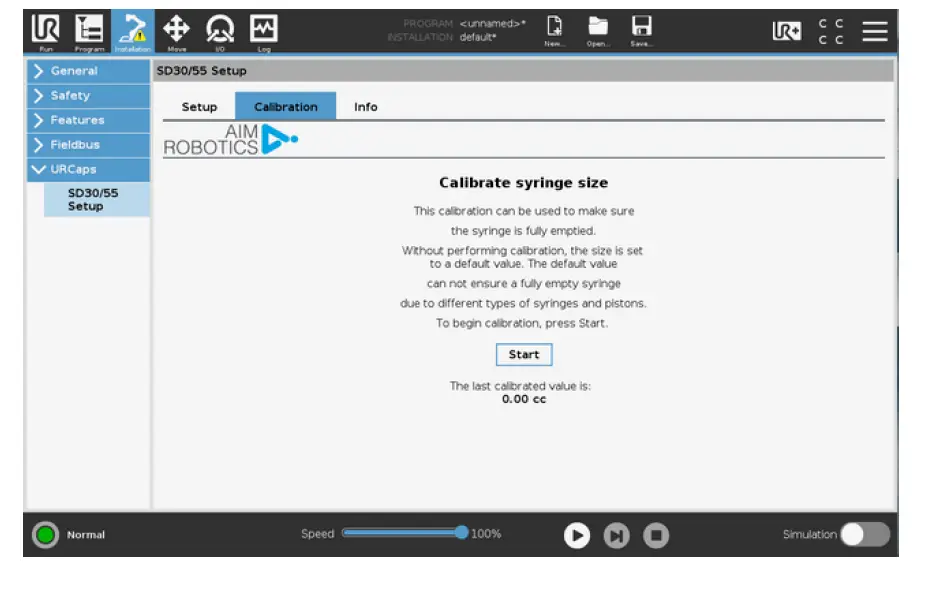Image resolution: width=940 pixels, height=592 pixels.
Task: Open the hamburger menu
Action: point(875,31)
